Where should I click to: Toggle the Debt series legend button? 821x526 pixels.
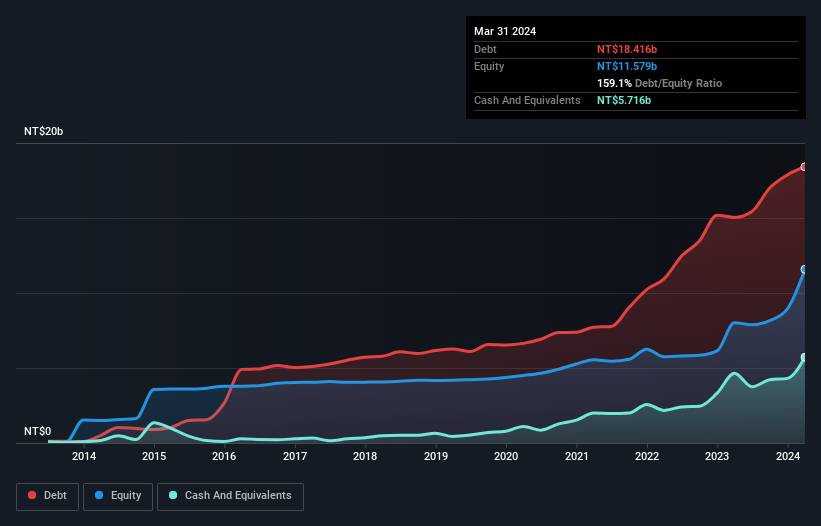pyautogui.click(x=48, y=496)
